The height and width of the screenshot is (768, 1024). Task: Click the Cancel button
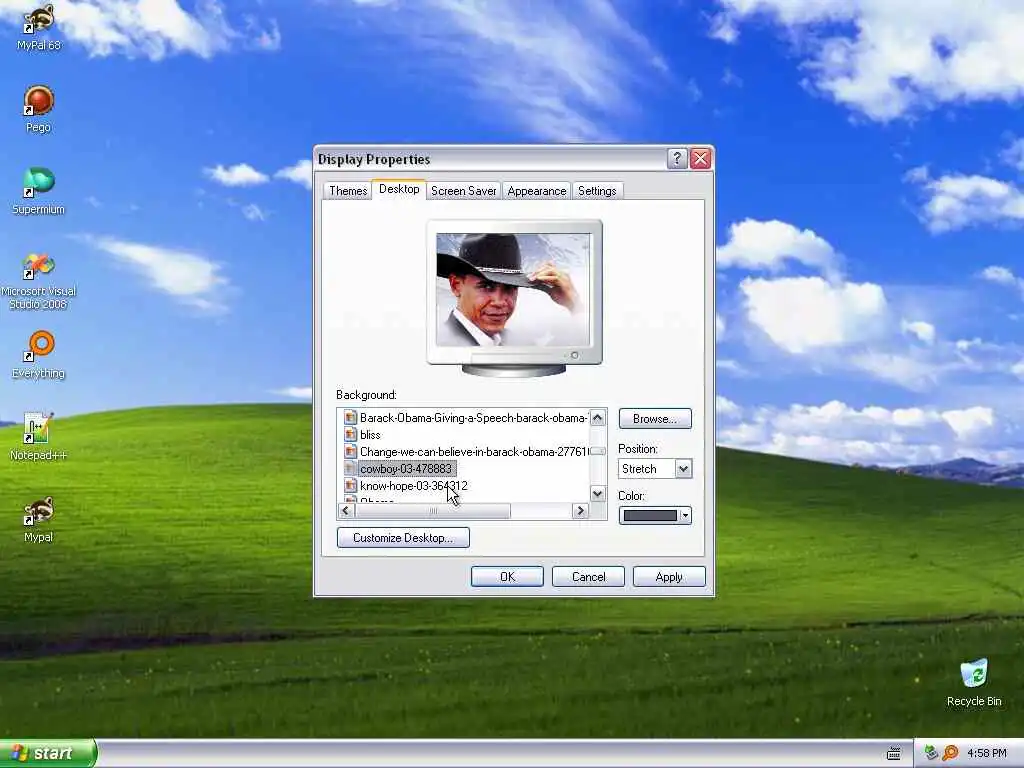588,577
